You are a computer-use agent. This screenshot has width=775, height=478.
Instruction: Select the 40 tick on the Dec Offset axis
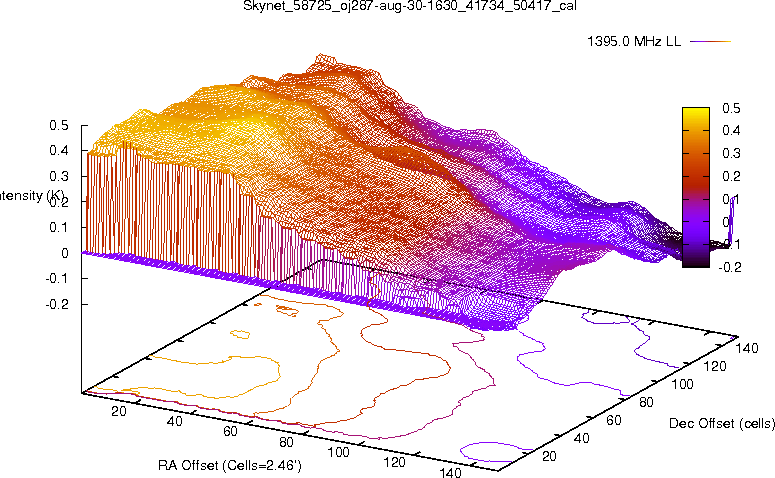tap(581, 438)
